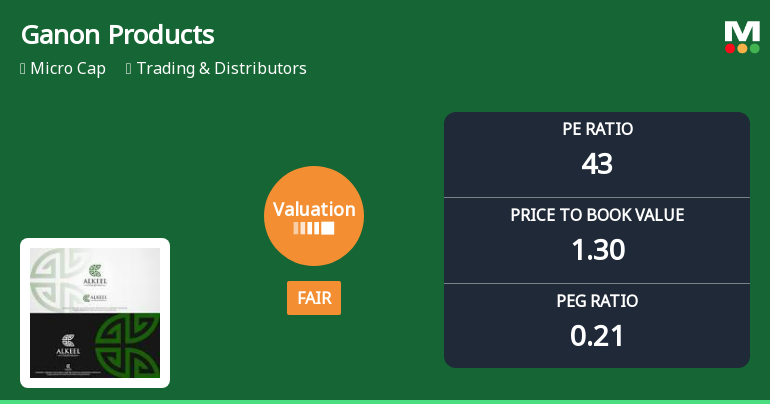Click the light green bar at the bottom
Screen dimensions: 770x404
point(385,401)
